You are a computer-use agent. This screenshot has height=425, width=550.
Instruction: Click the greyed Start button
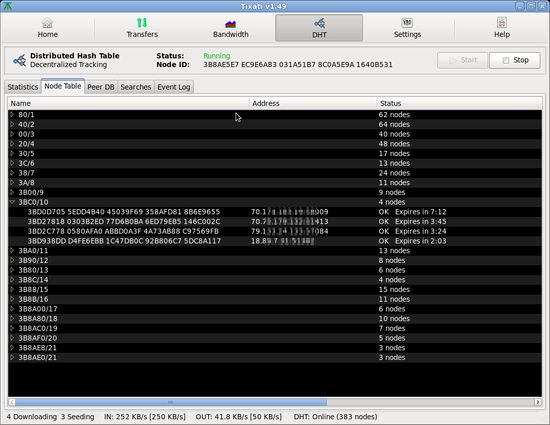[x=462, y=60]
